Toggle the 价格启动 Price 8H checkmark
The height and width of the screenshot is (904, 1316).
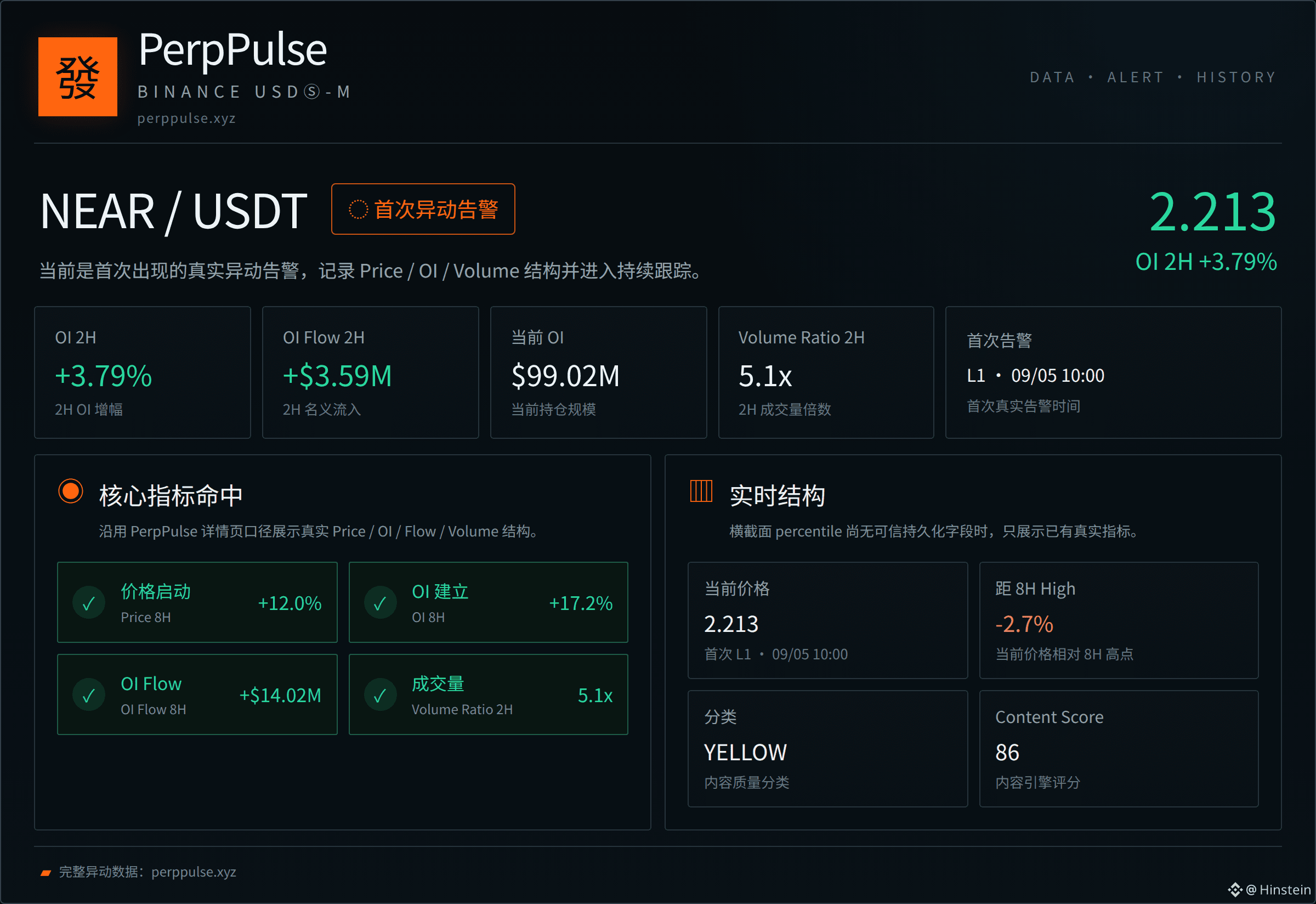(89, 603)
